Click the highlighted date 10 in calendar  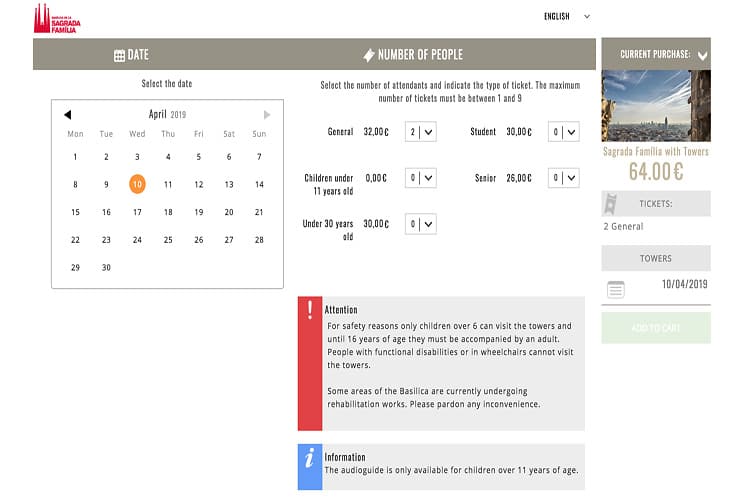tap(137, 184)
